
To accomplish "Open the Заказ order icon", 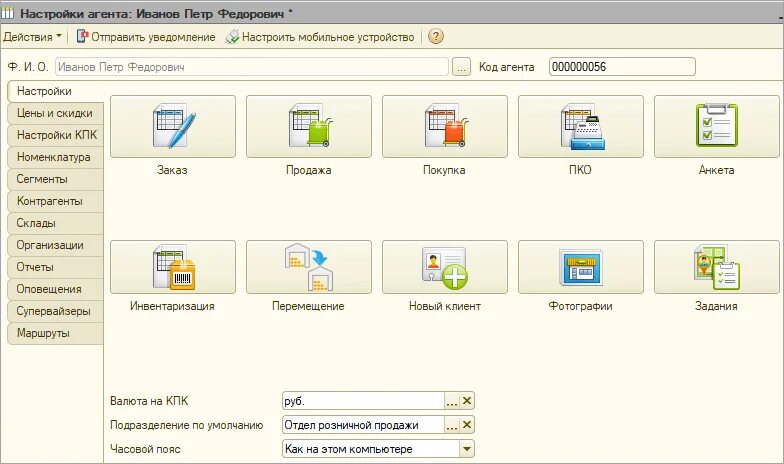I will click(x=172, y=126).
